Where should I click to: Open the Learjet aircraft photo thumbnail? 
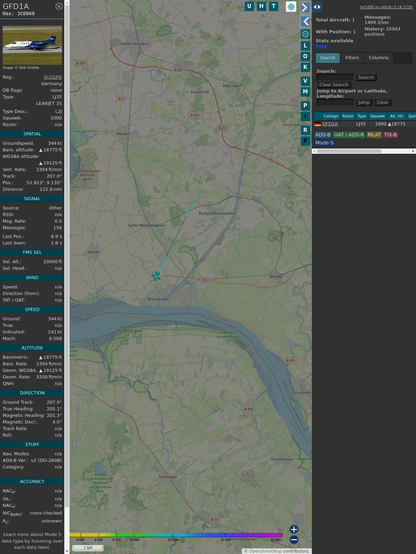click(x=32, y=45)
